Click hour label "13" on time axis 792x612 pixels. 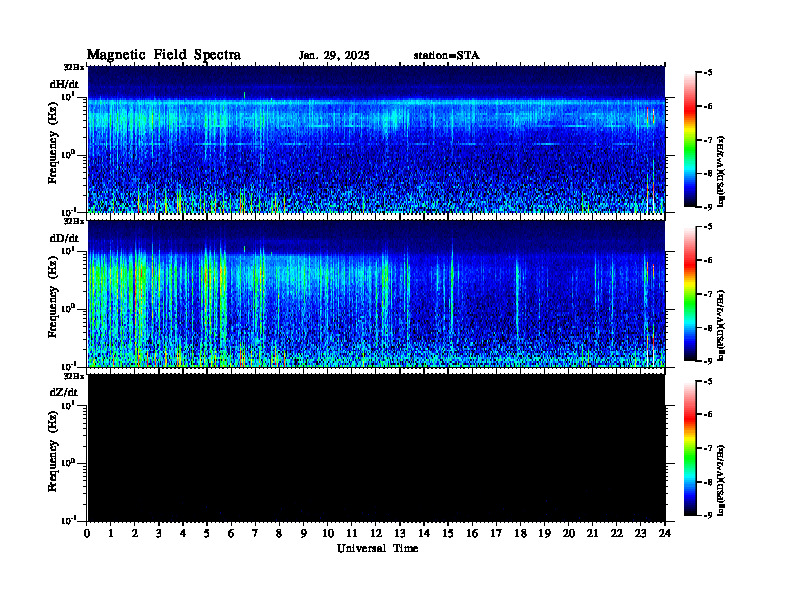click(x=400, y=533)
